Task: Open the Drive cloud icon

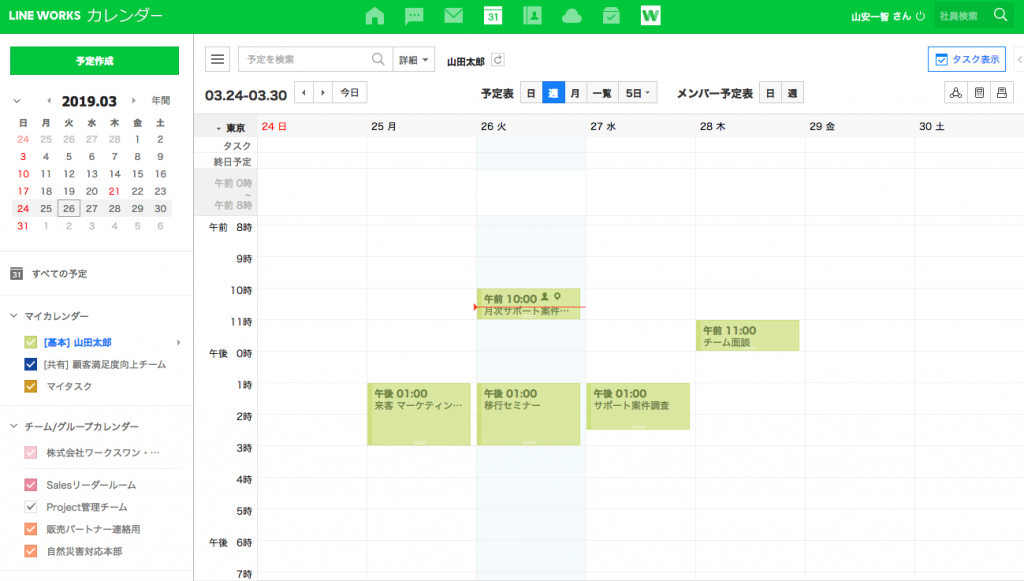Action: [x=572, y=16]
